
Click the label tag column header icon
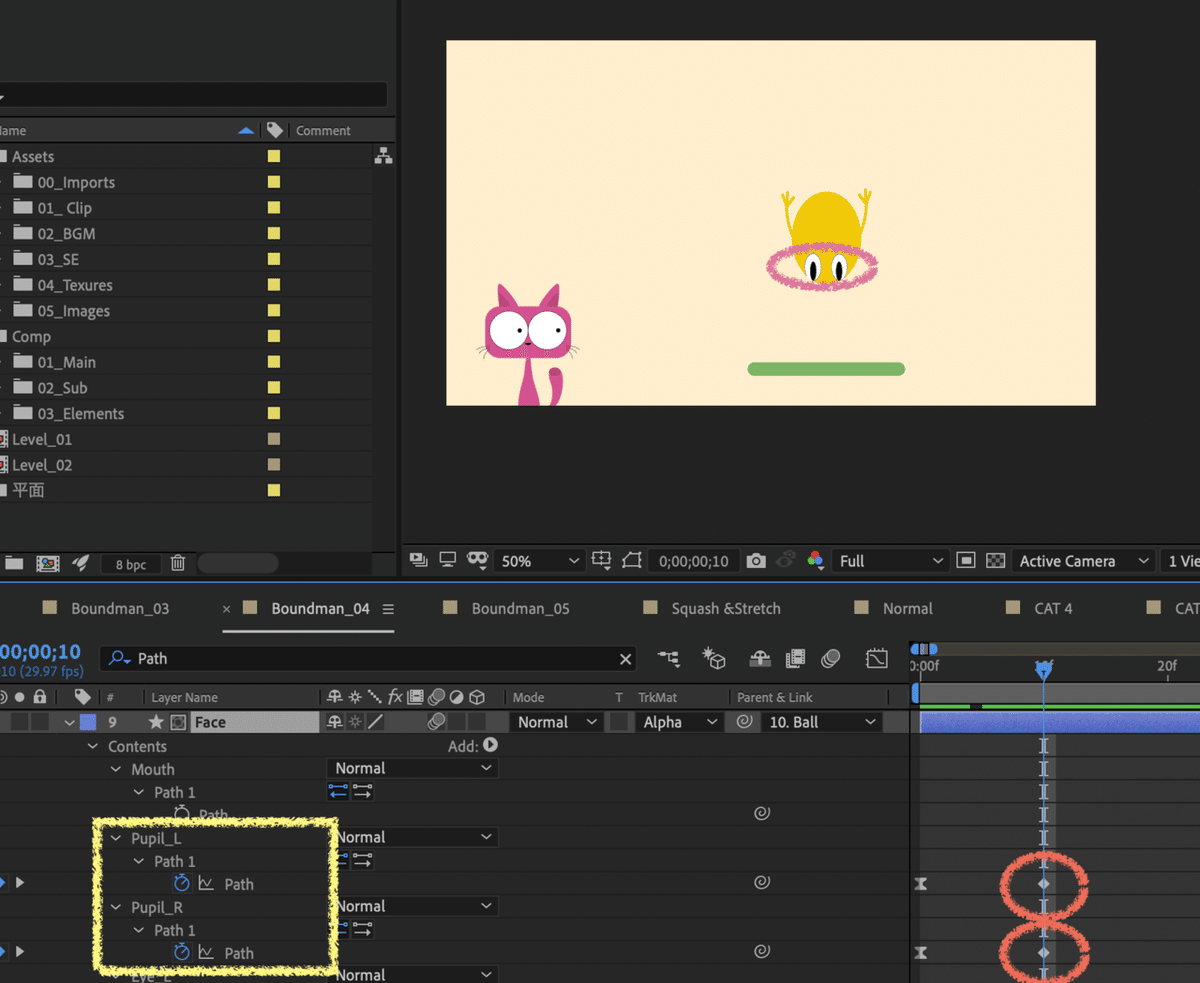point(82,697)
